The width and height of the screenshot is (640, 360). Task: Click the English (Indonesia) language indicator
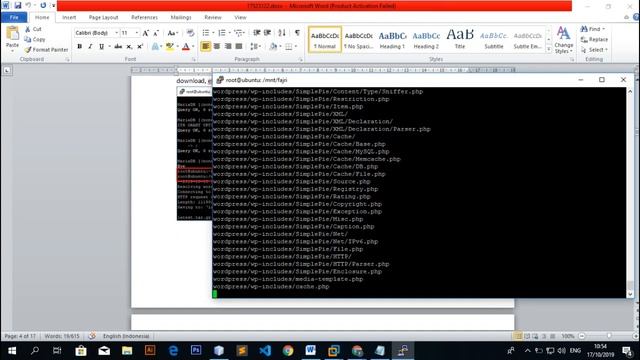[x=126, y=336]
